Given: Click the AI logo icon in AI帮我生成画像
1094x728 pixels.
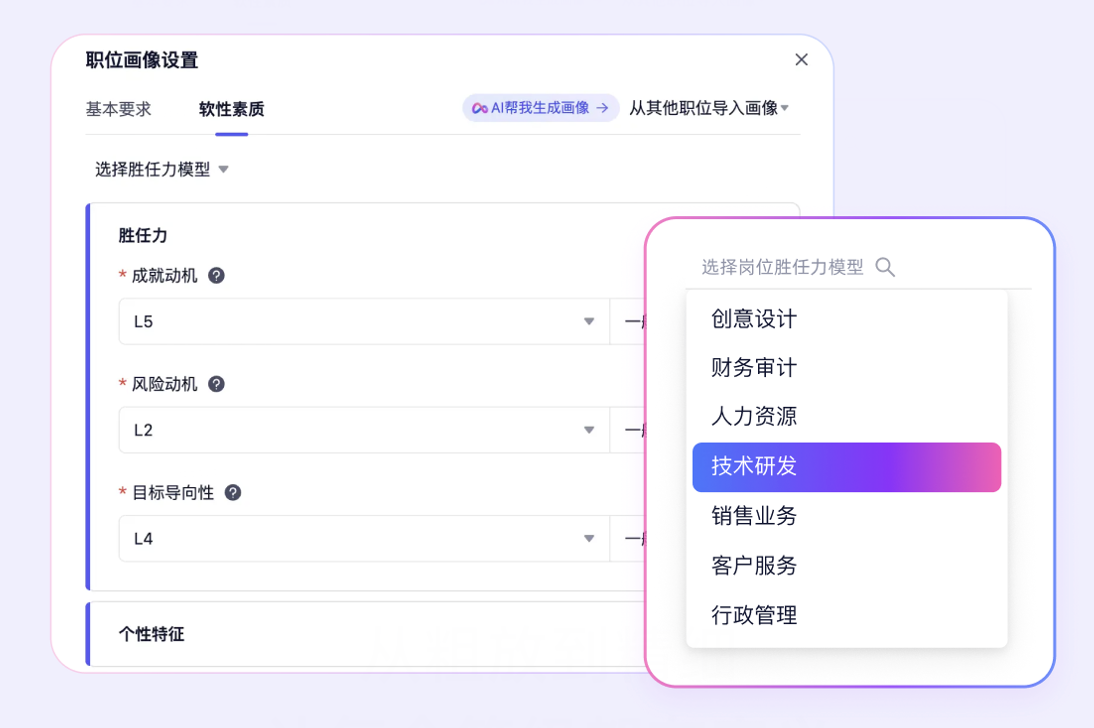Looking at the screenshot, I should [479, 108].
